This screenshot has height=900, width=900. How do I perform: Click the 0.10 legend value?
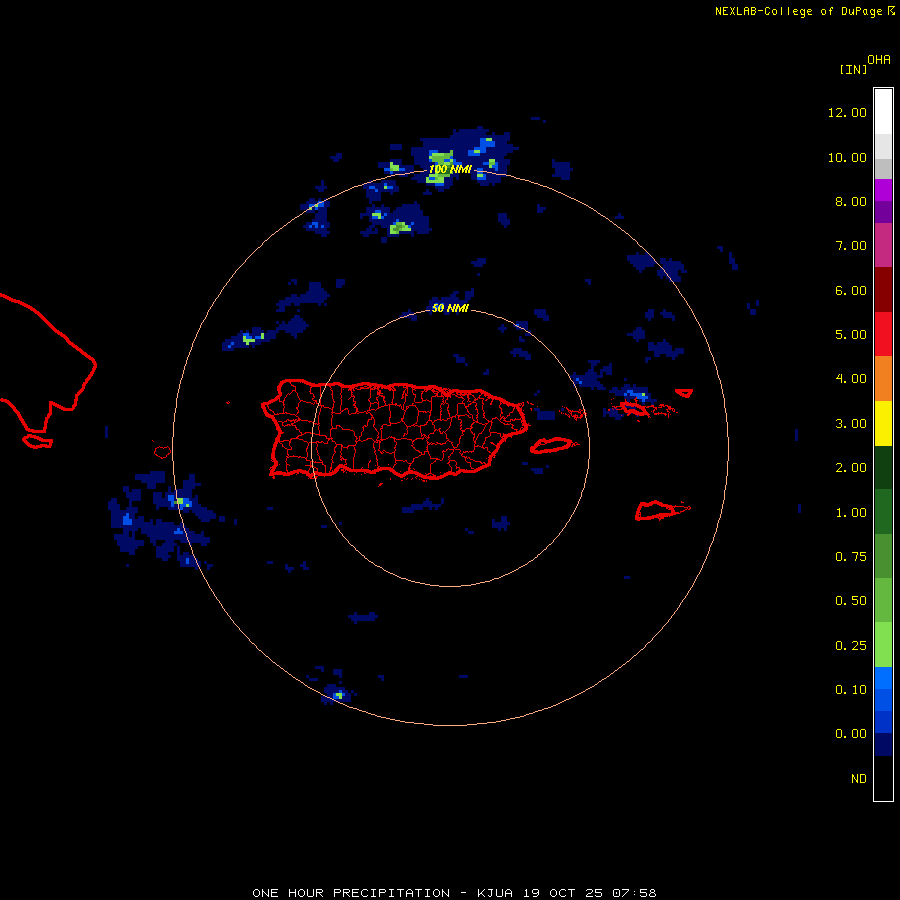coord(851,690)
